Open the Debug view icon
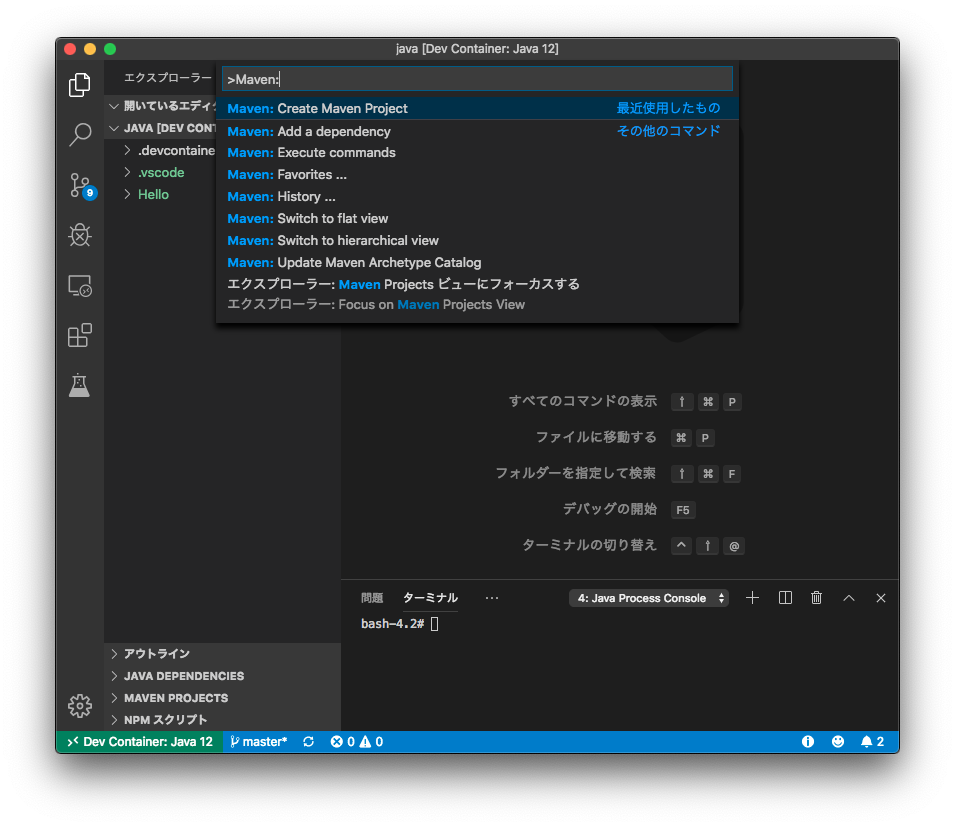The height and width of the screenshot is (827, 955). [80, 235]
